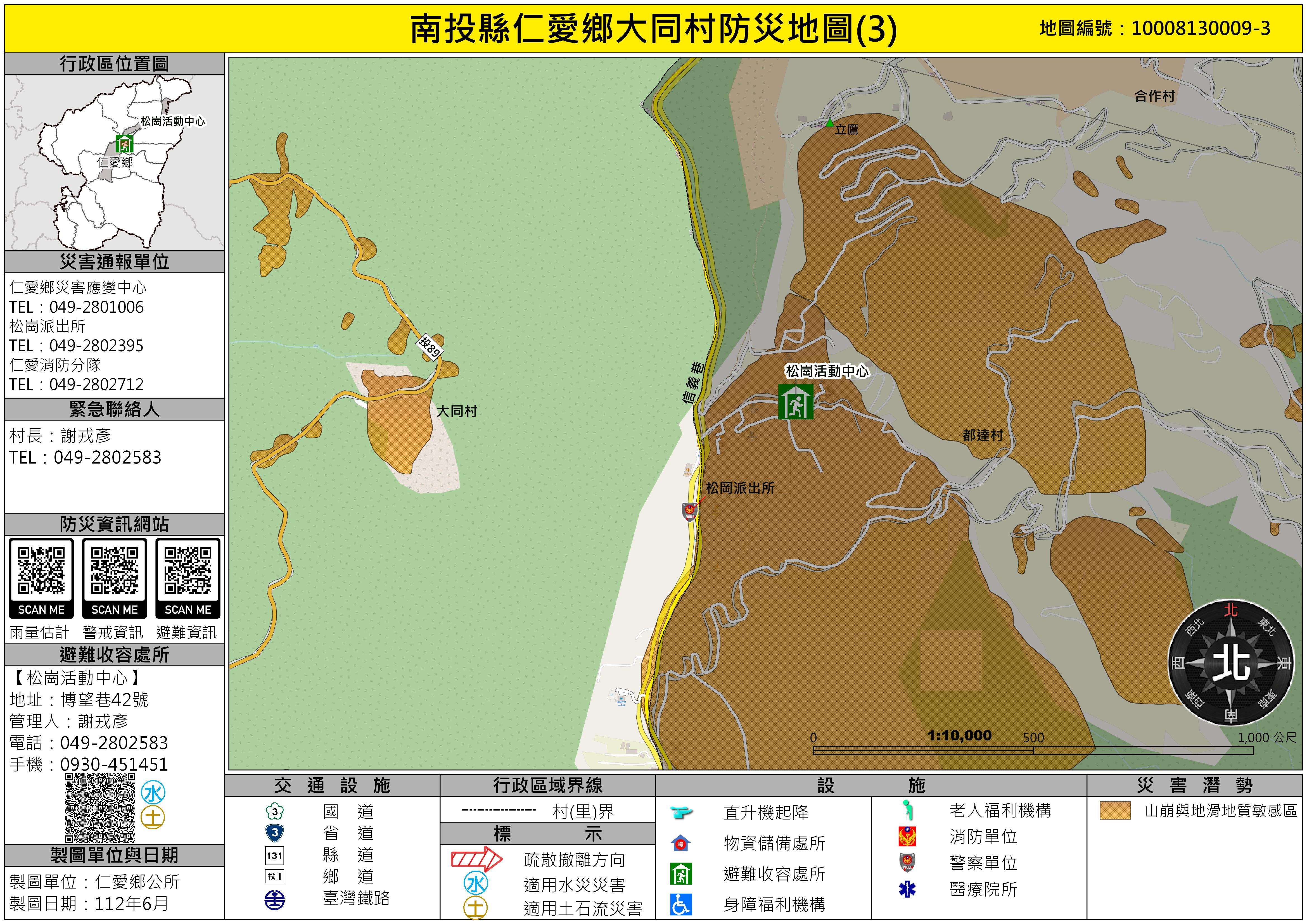Click the Taiwan Railway legend icon
The height and width of the screenshot is (924, 1307).
coord(274,899)
